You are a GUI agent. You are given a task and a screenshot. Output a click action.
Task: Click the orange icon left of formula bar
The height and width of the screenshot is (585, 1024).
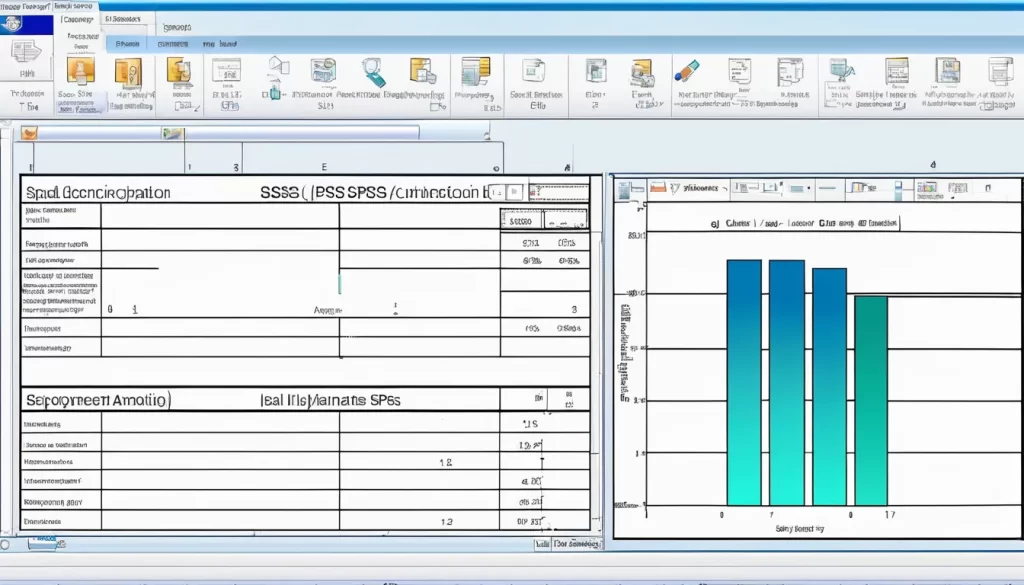coord(29,133)
